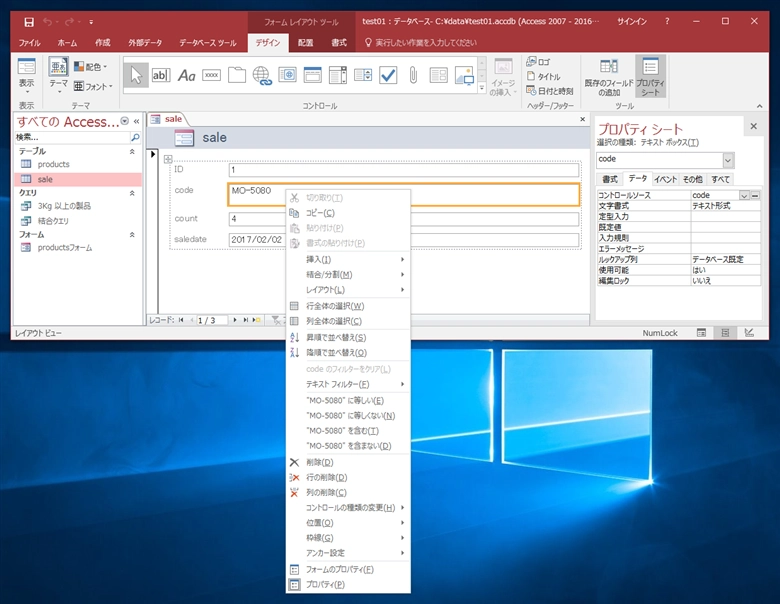Choose the Web Browser control tool
This screenshot has width=780, height=604.
click(288, 76)
